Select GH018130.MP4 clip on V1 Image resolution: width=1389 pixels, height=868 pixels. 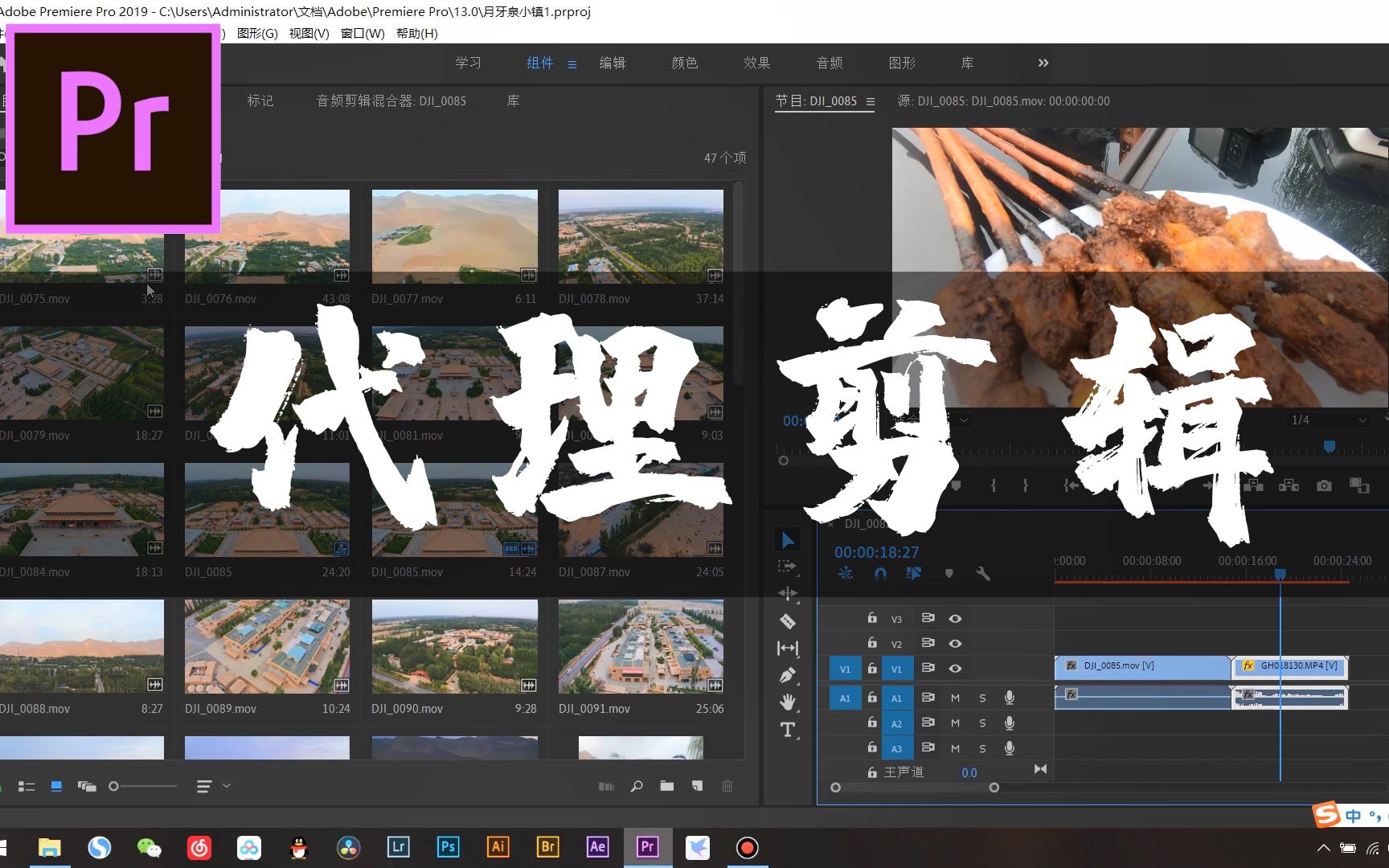point(1291,666)
